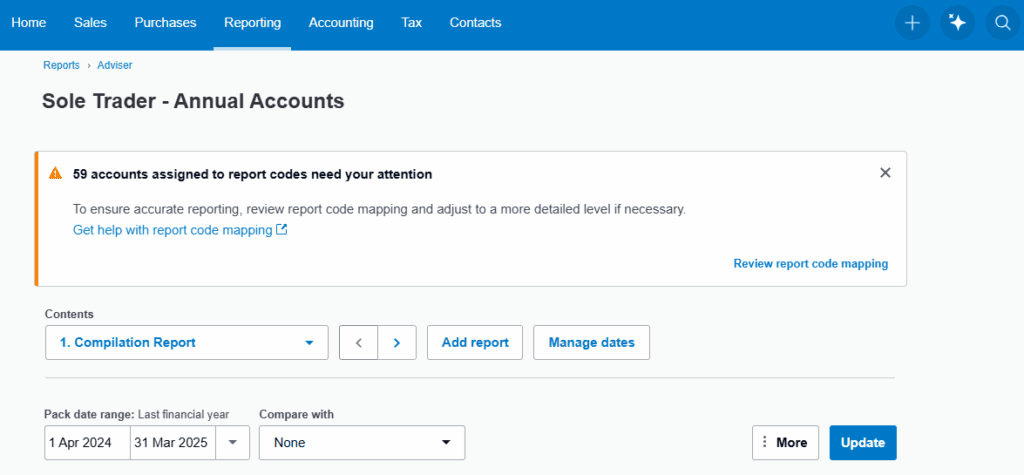Image resolution: width=1024 pixels, height=475 pixels.
Task: Click the Add report button
Action: point(475,342)
